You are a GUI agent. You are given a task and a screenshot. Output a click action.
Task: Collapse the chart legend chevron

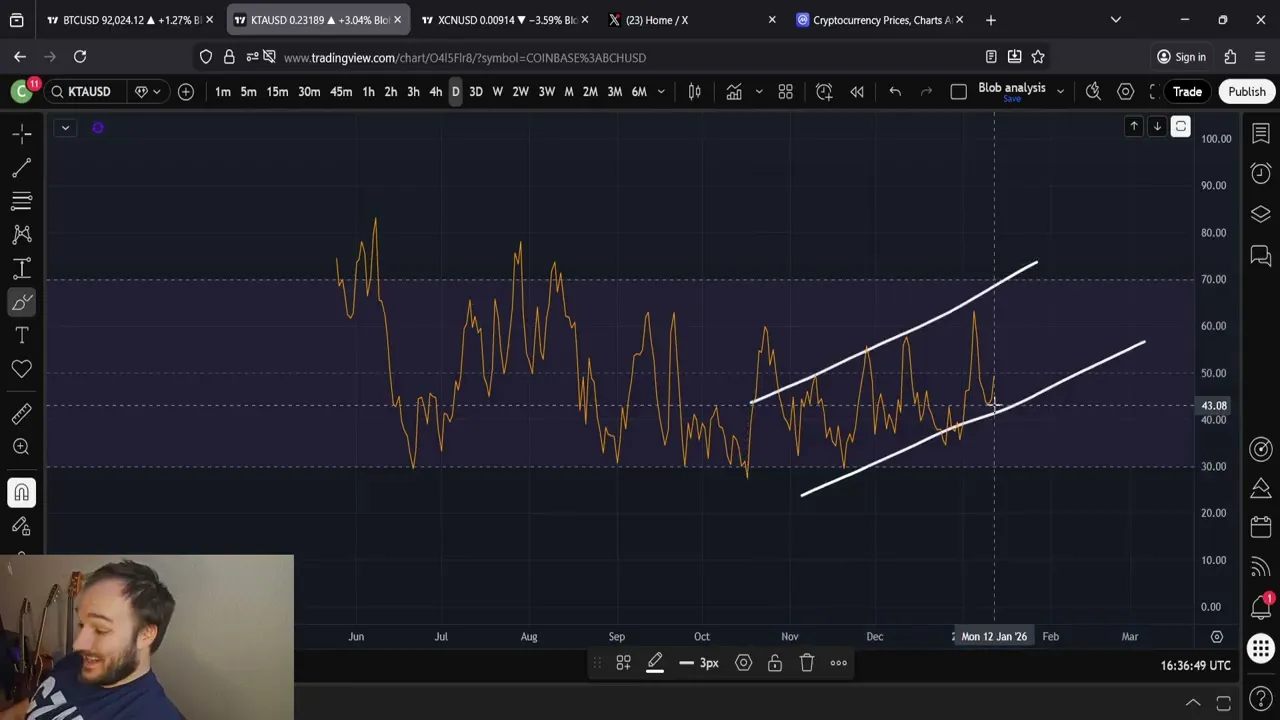click(x=65, y=127)
